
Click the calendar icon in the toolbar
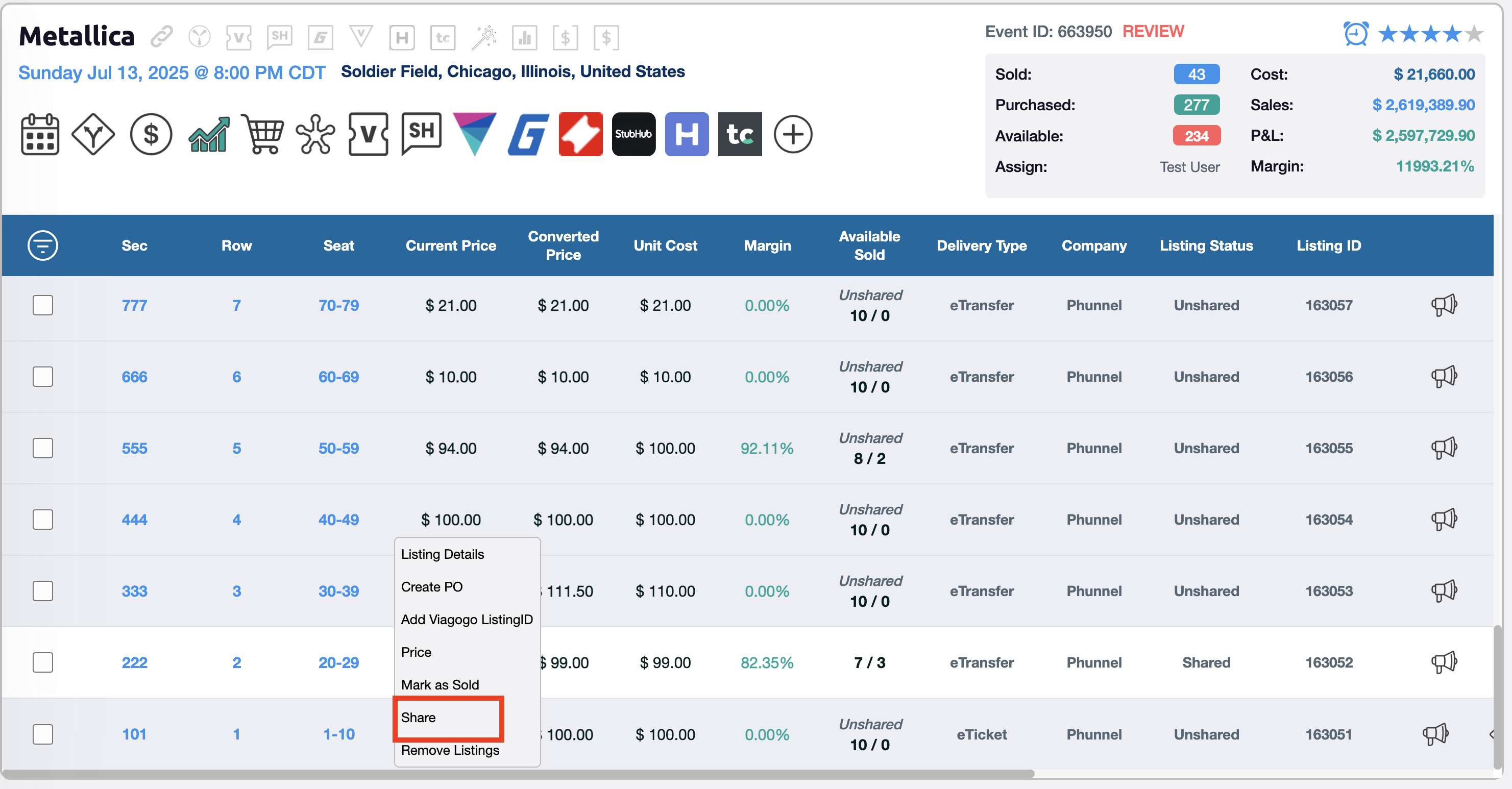click(40, 134)
